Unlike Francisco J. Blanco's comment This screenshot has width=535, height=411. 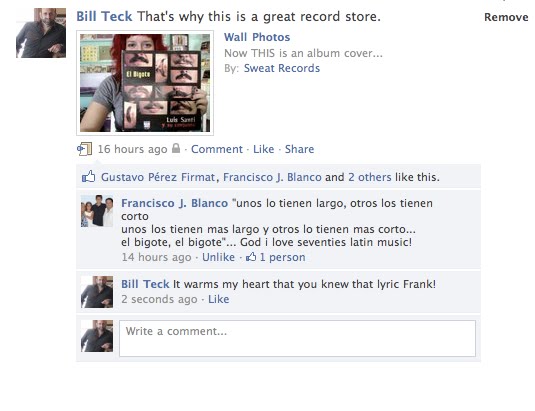tap(218, 257)
